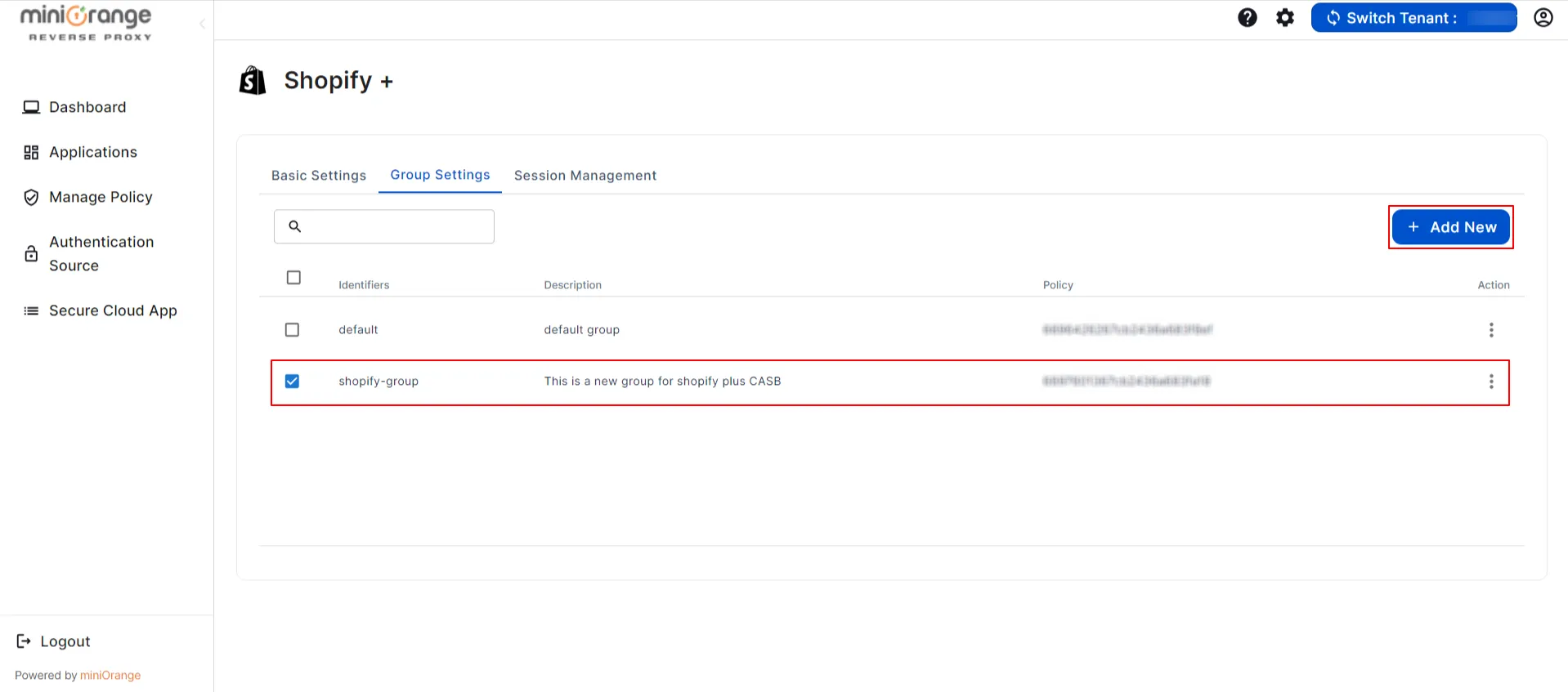
Task: Go to Manage Policy in the sidebar
Action: (x=87, y=197)
